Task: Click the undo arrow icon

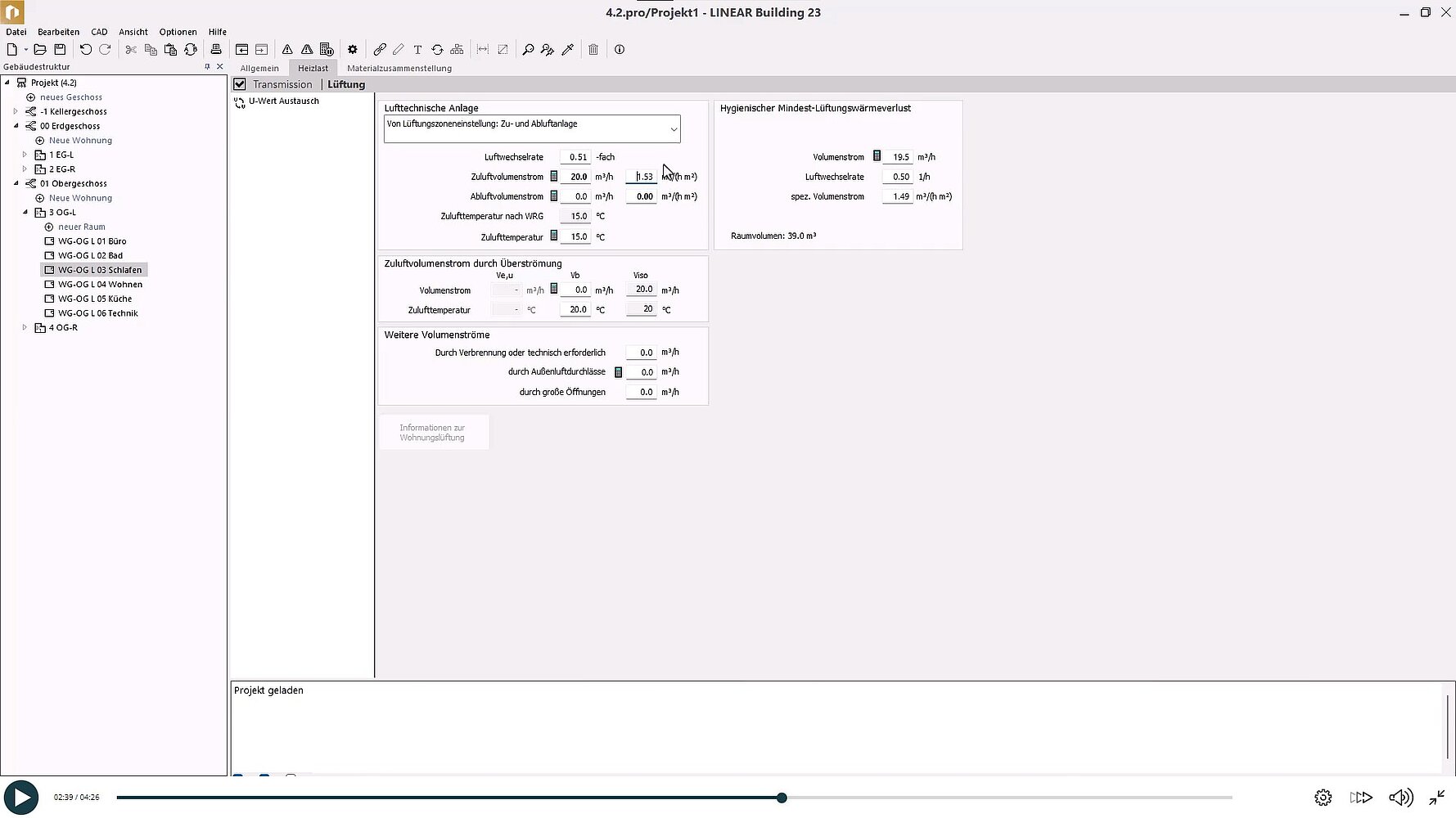Action: click(x=85, y=50)
